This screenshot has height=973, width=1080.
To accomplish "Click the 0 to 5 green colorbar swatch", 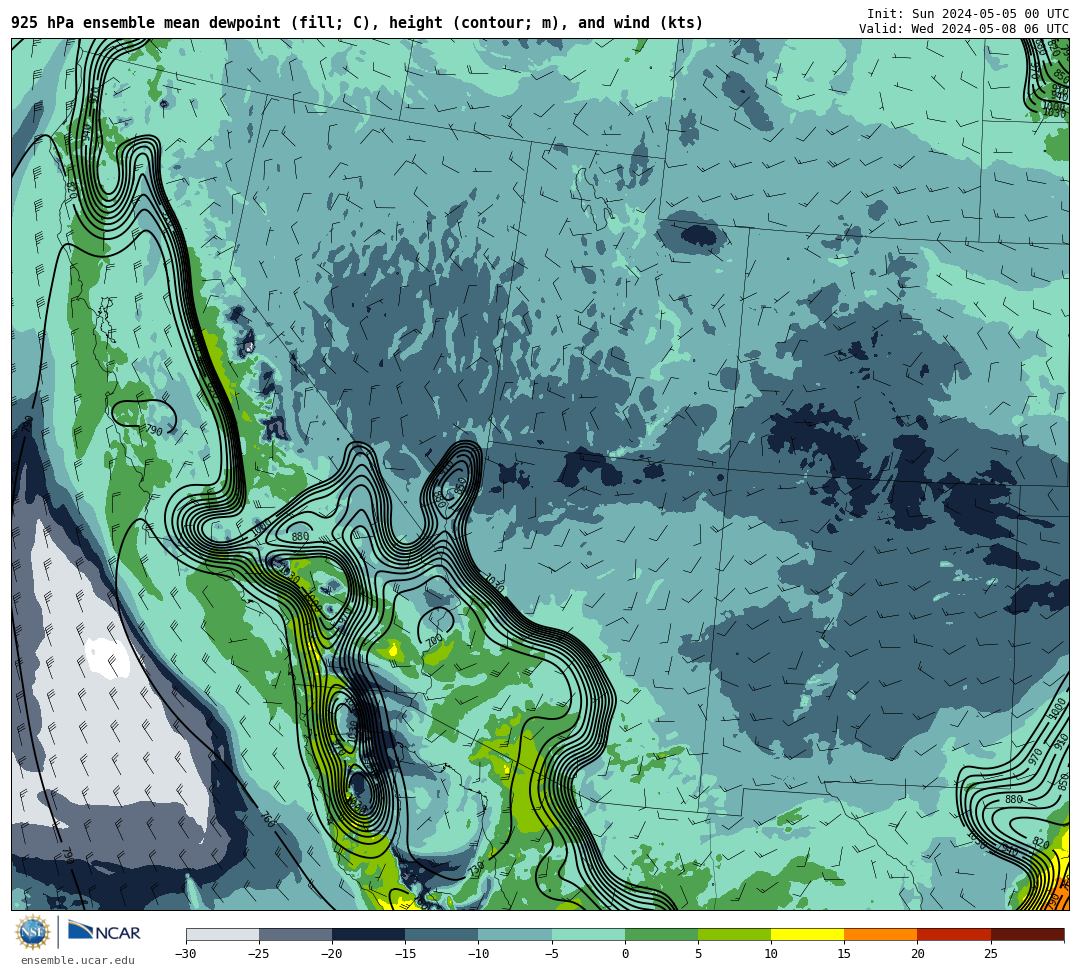I will tap(661, 934).
